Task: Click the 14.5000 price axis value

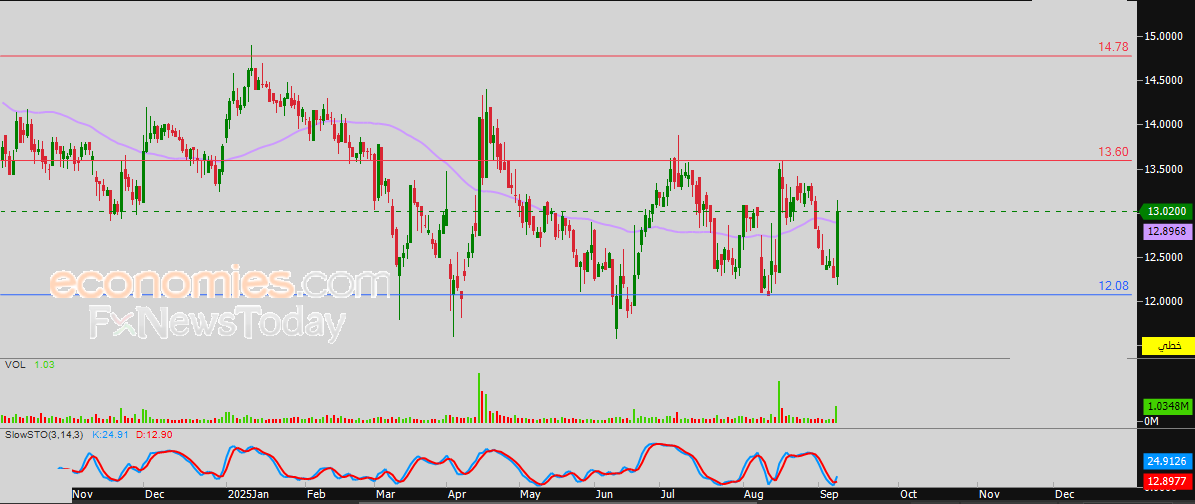Action: [x=1164, y=80]
